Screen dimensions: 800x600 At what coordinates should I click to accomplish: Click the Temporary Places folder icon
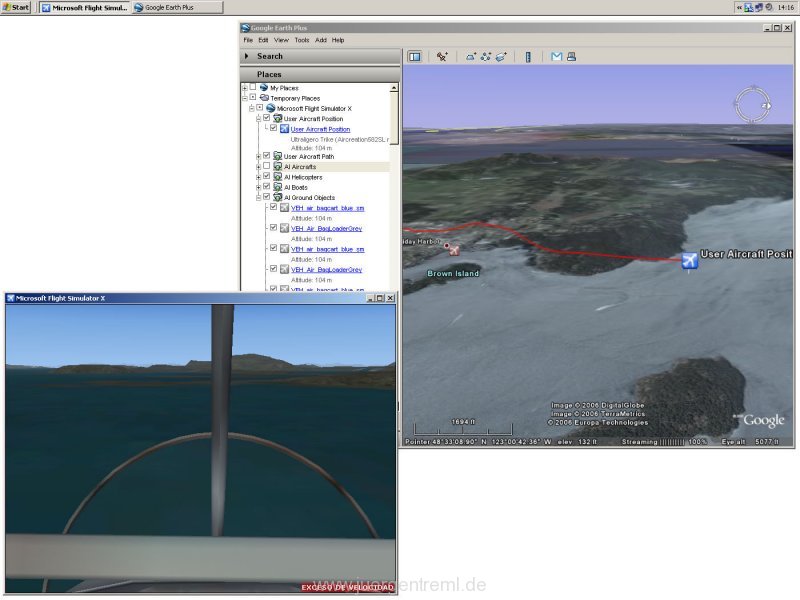click(264, 98)
